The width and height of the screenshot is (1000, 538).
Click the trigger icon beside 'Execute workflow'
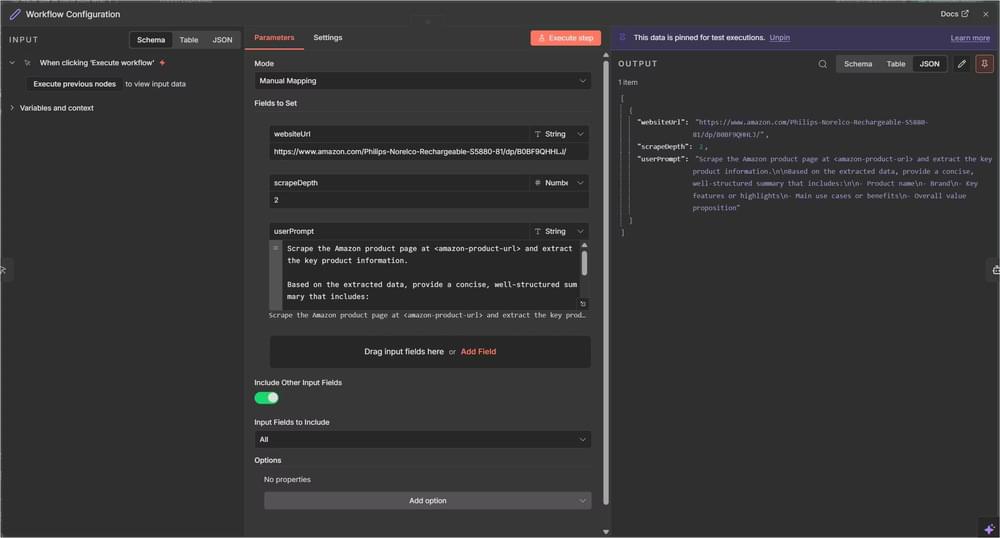(x=27, y=62)
